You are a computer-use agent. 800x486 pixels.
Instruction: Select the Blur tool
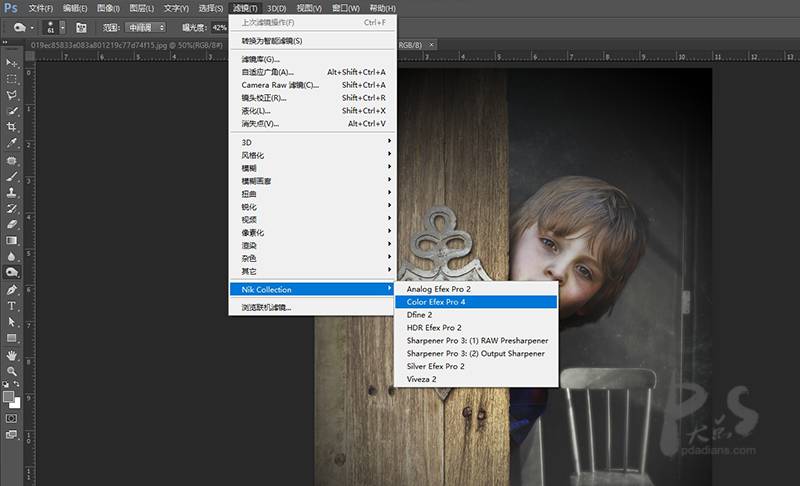[11, 256]
